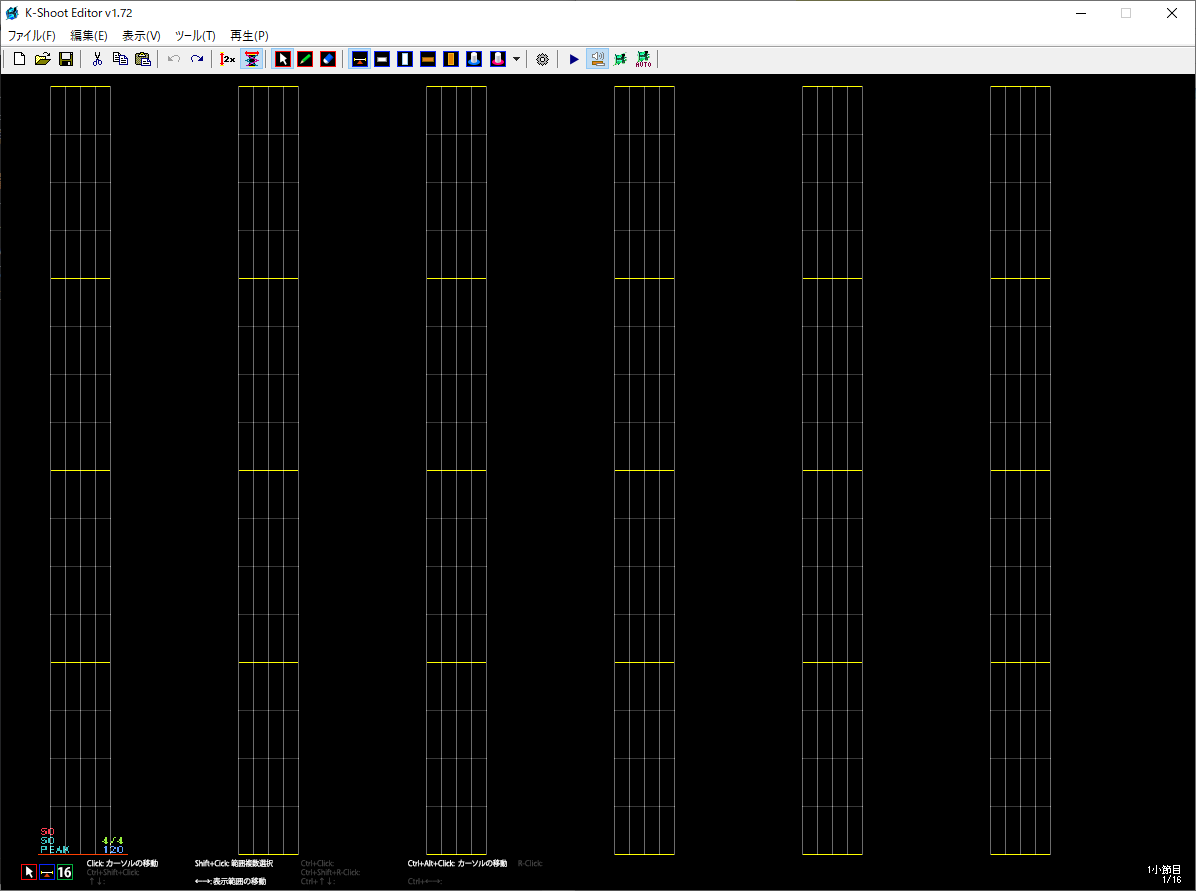Screen dimensions: 1196x891
Task: Click the red-bordered cursor mode indicator
Action: (x=29, y=872)
